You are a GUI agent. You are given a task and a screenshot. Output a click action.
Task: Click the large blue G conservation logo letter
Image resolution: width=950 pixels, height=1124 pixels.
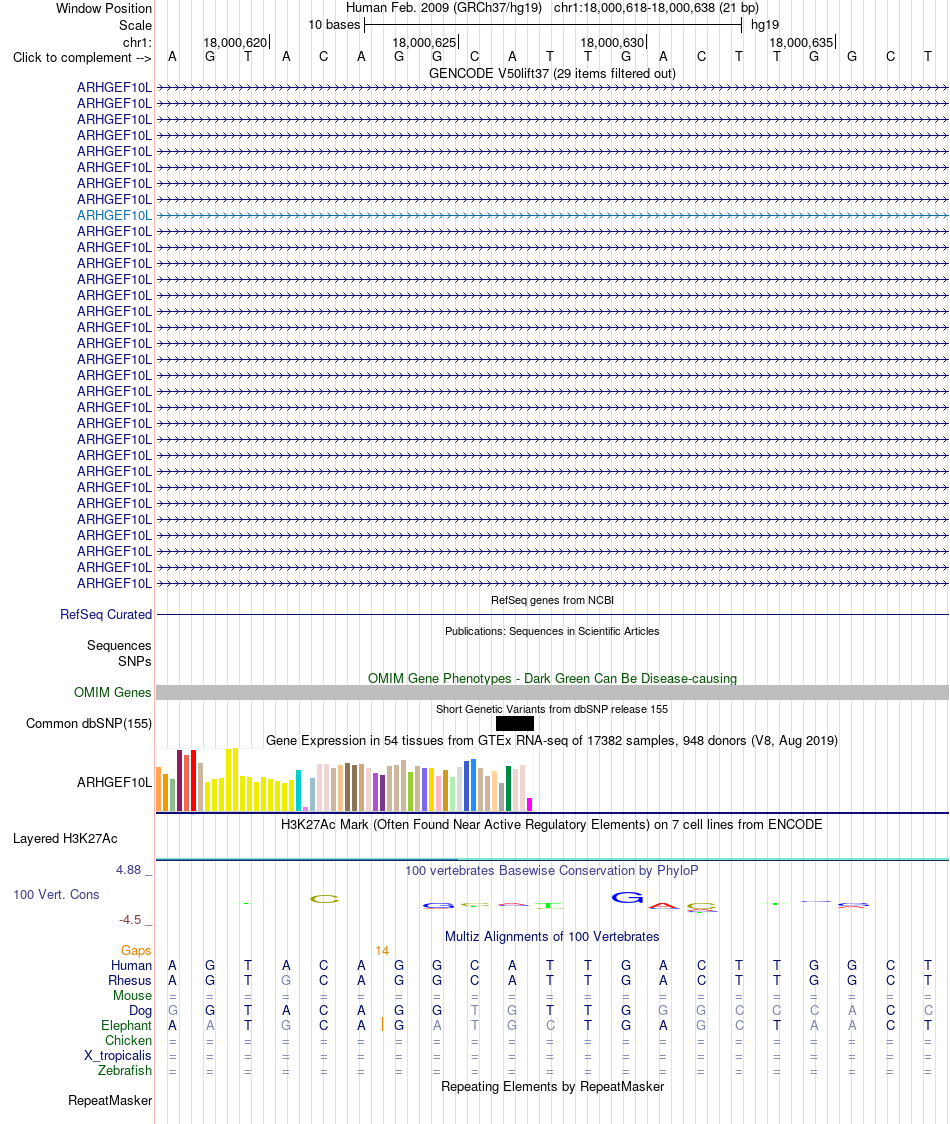coord(627,897)
